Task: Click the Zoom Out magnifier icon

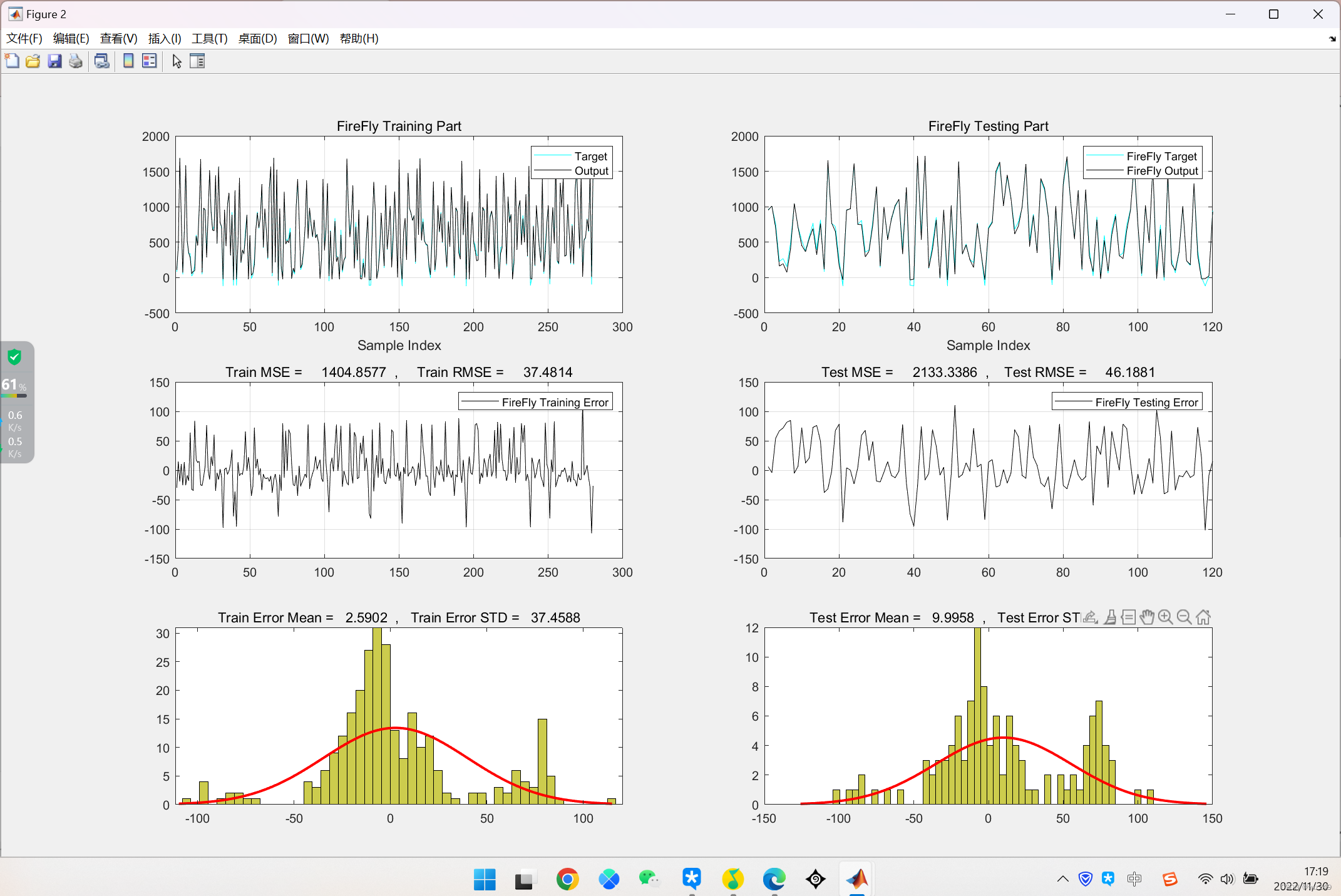Action: 1184,617
